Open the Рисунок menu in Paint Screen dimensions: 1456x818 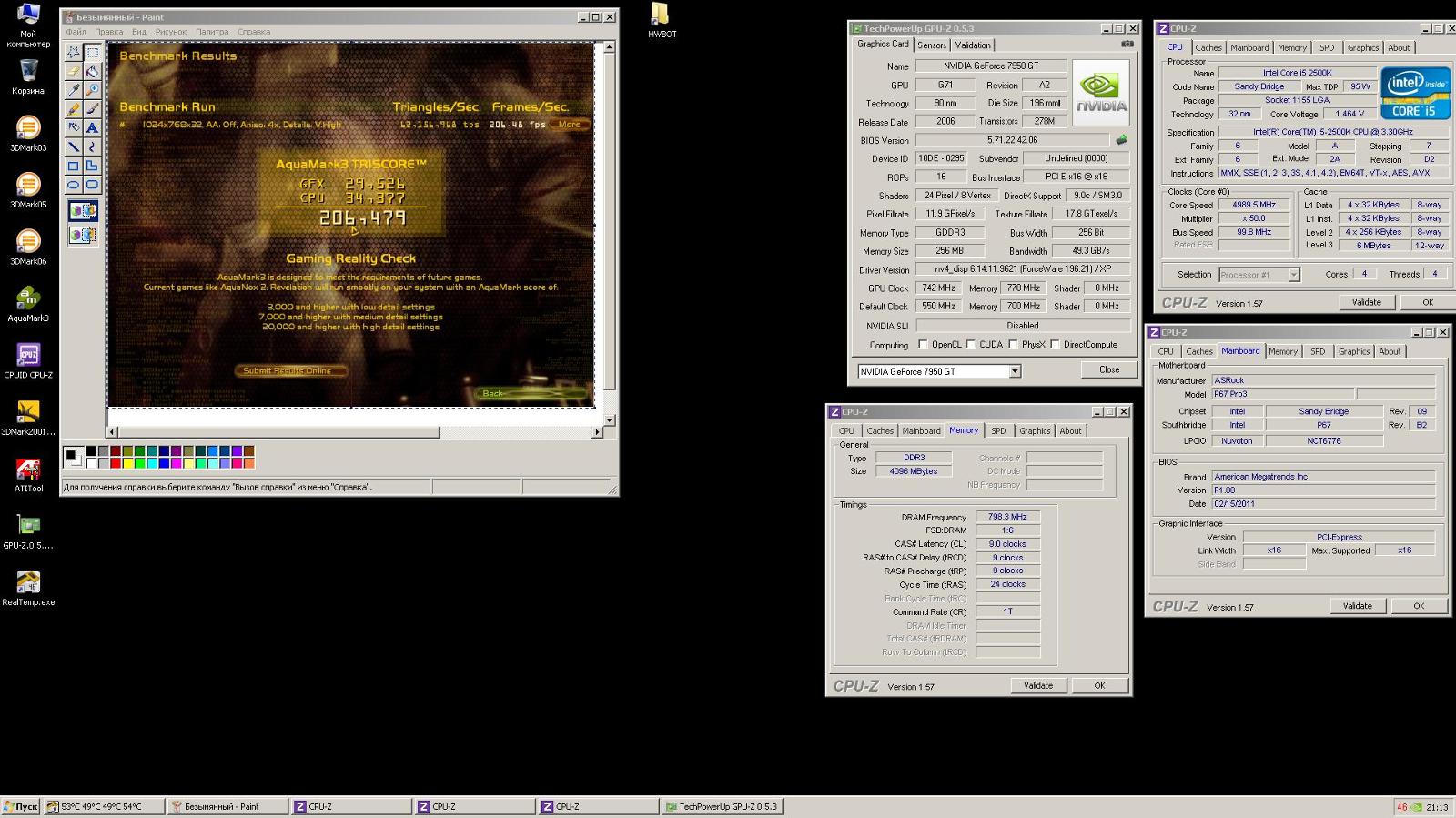tap(170, 32)
